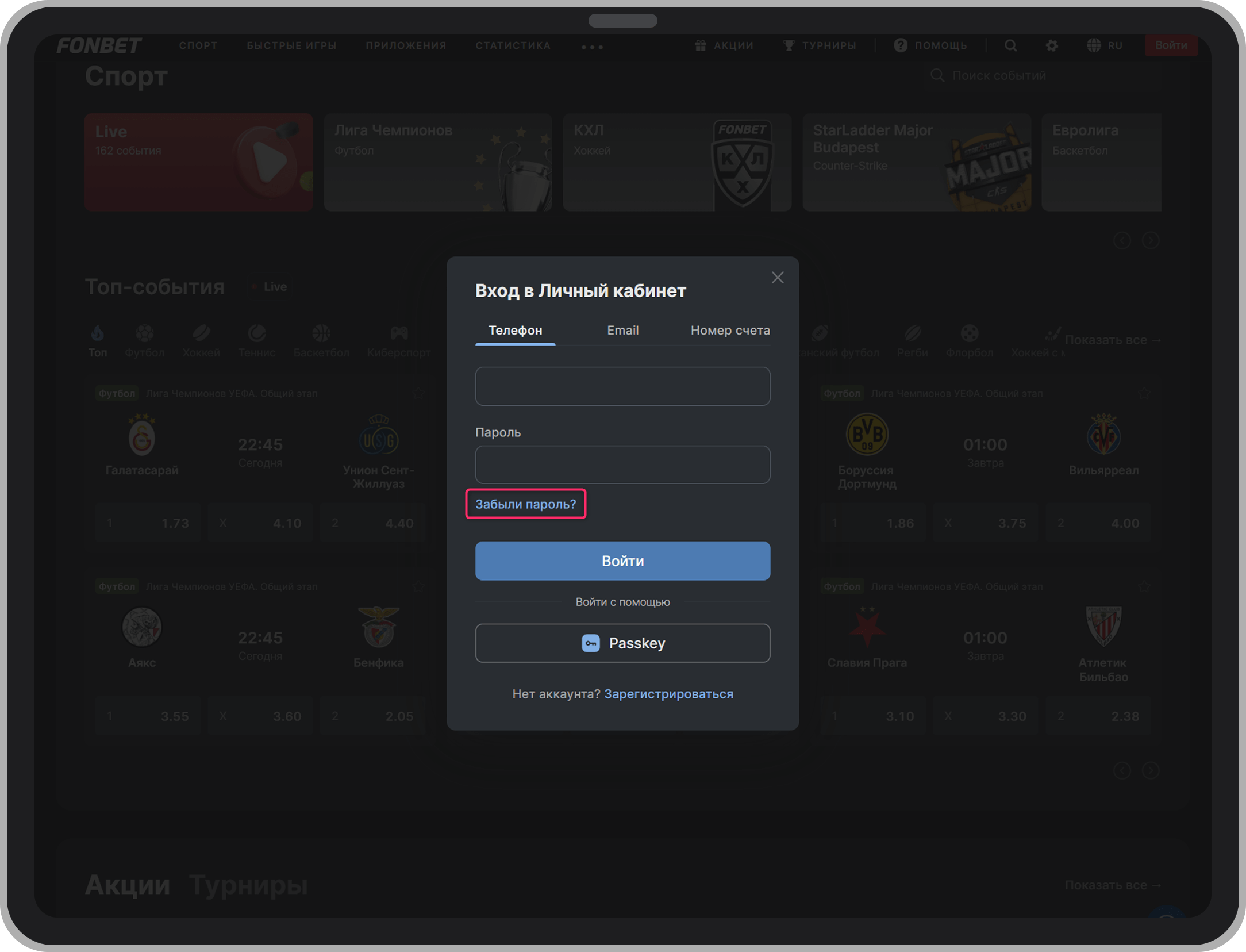Open Акции gift icon in header

point(700,45)
